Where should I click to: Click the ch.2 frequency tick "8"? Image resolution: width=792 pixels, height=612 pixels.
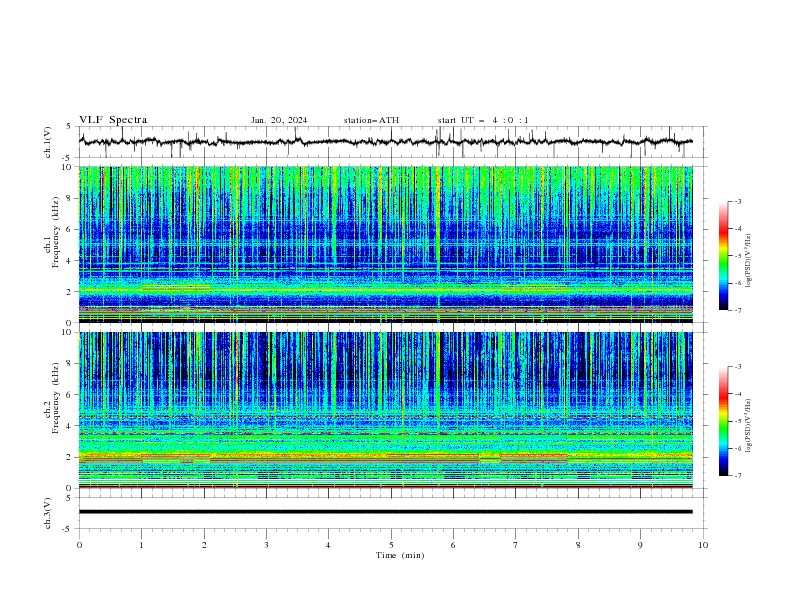pos(70,364)
